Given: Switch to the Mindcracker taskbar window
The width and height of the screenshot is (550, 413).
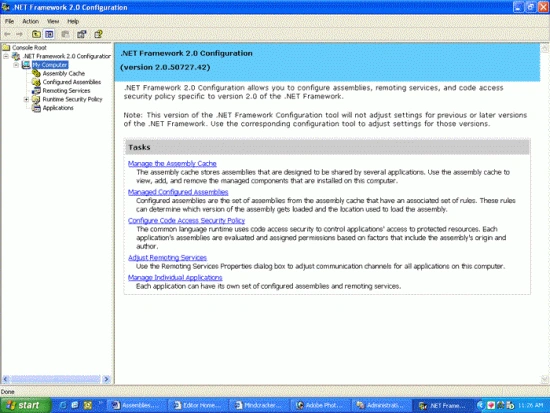Looking at the screenshot, I should (x=260, y=405).
